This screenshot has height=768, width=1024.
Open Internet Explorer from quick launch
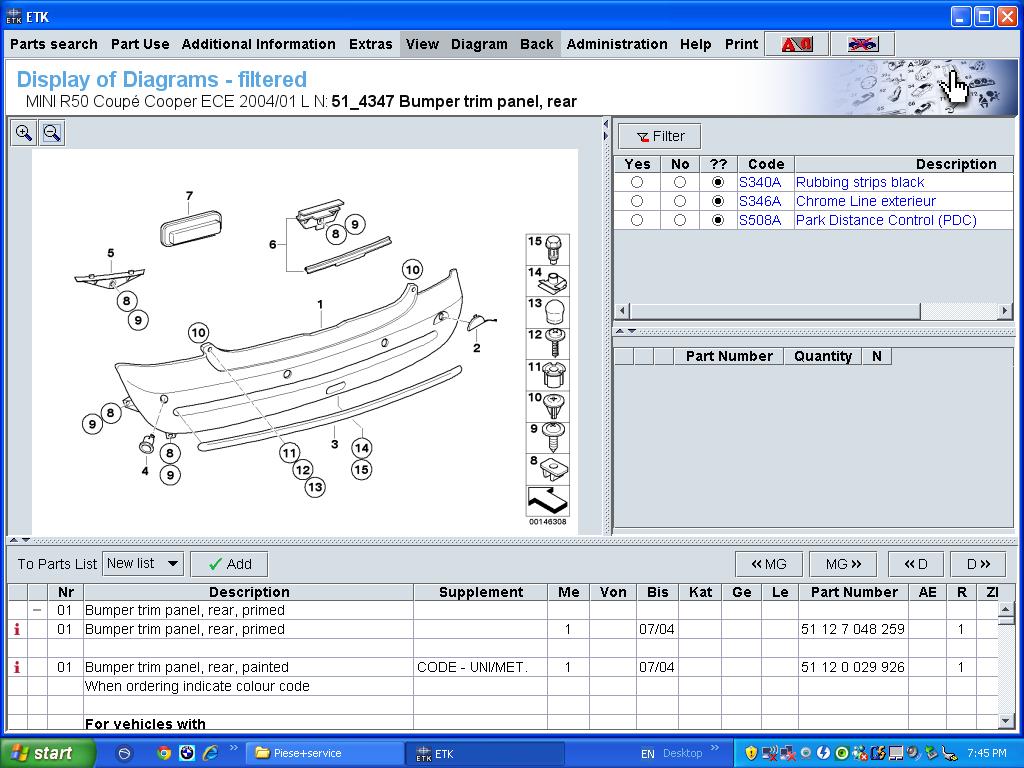210,753
